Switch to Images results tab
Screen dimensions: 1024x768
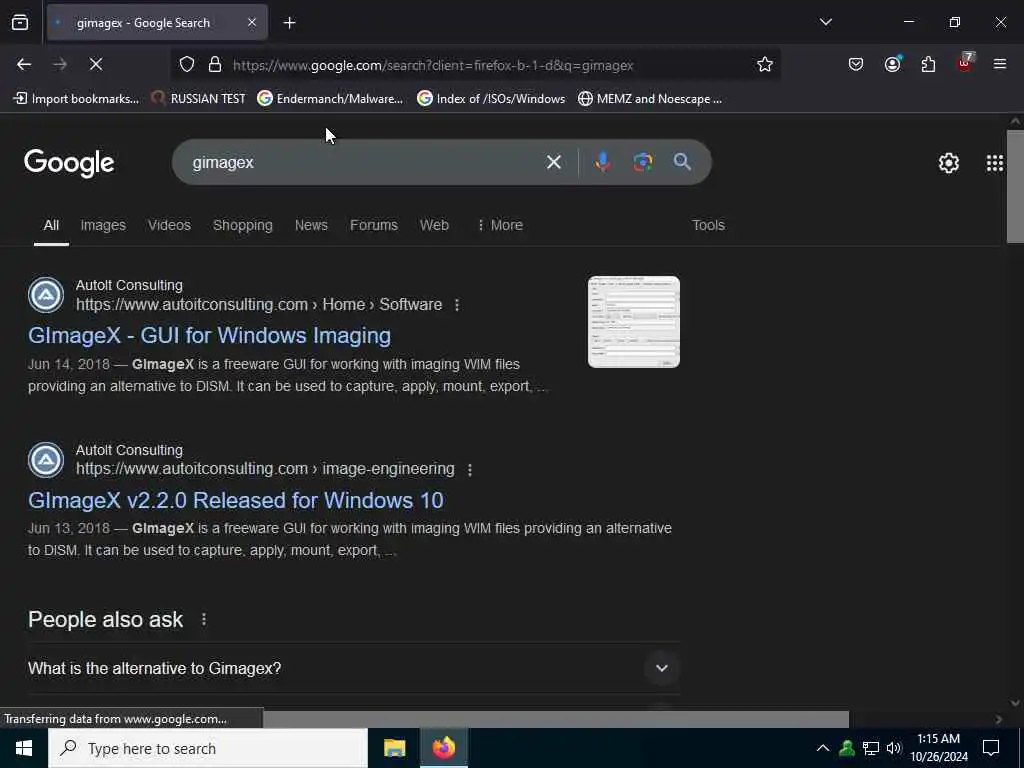(x=103, y=225)
